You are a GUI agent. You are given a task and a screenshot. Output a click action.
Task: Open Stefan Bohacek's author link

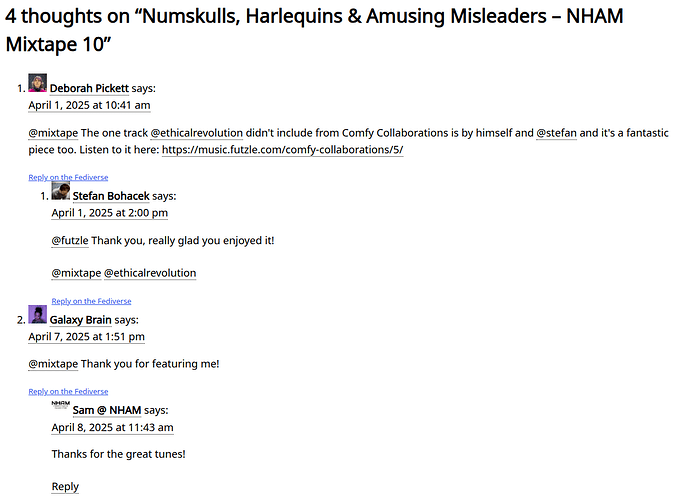111,196
